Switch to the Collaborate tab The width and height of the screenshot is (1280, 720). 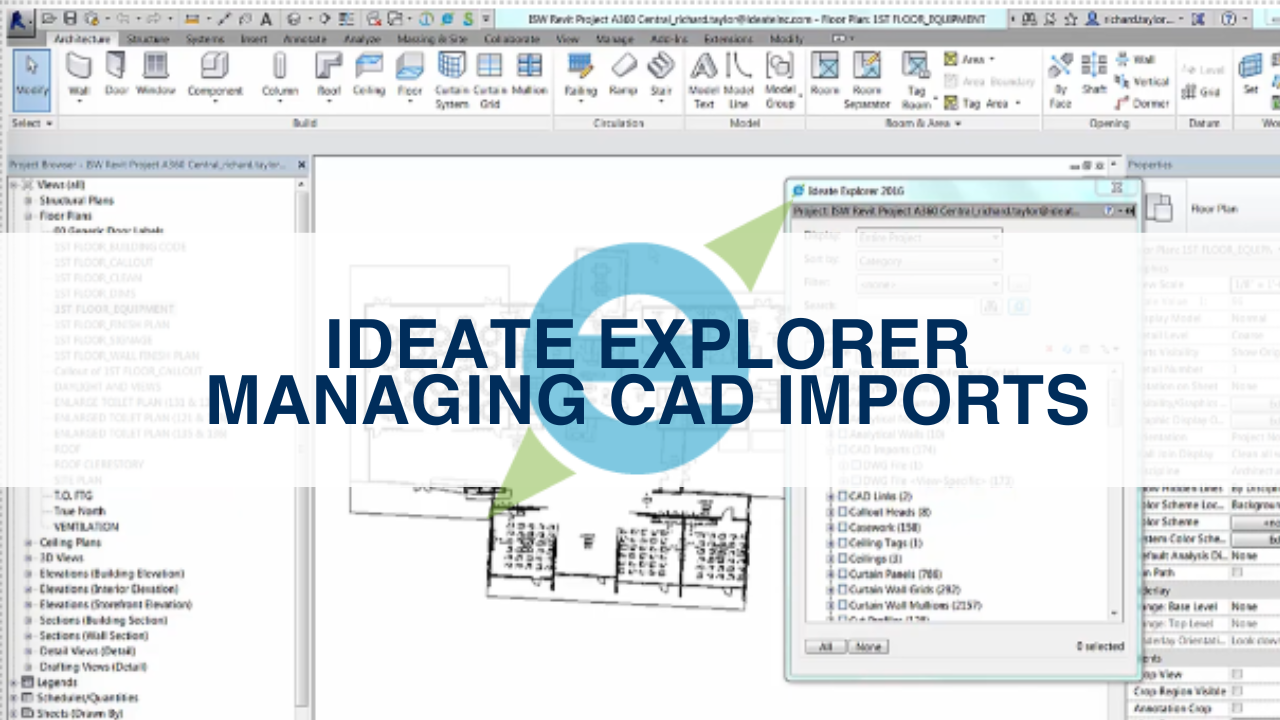pyautogui.click(x=512, y=39)
